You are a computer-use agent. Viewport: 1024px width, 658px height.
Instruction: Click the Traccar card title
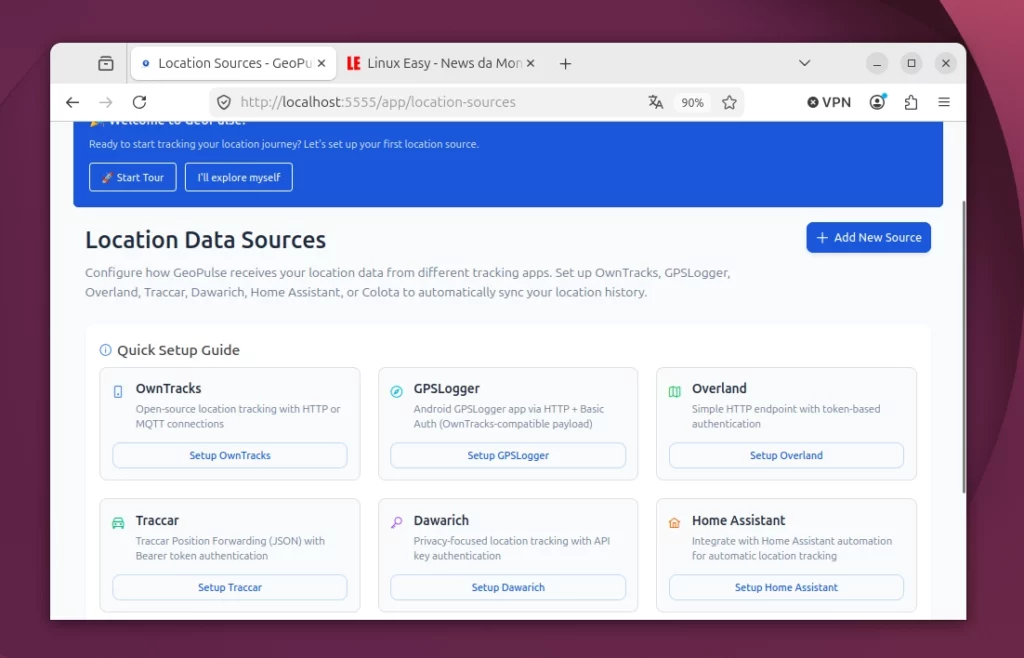[157, 520]
